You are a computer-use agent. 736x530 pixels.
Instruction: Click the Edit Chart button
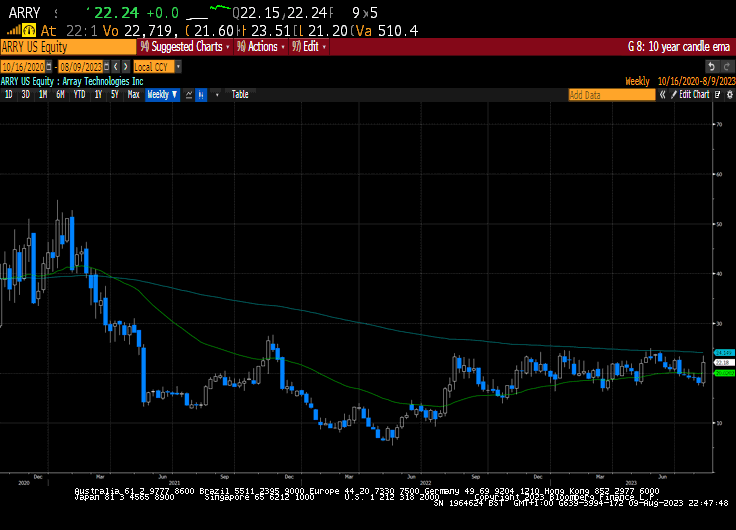690,95
